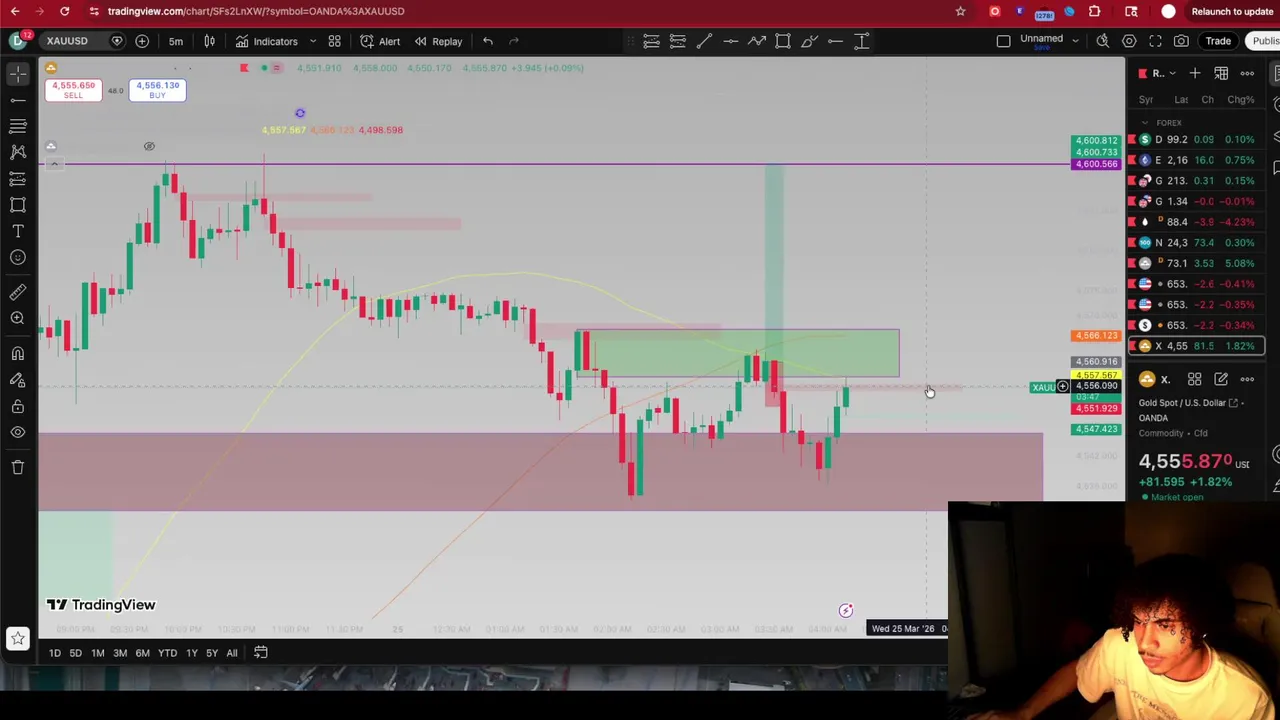Screen dimensions: 1280x720
Task: Open watchlist advanced view table icon
Action: coord(1221,73)
